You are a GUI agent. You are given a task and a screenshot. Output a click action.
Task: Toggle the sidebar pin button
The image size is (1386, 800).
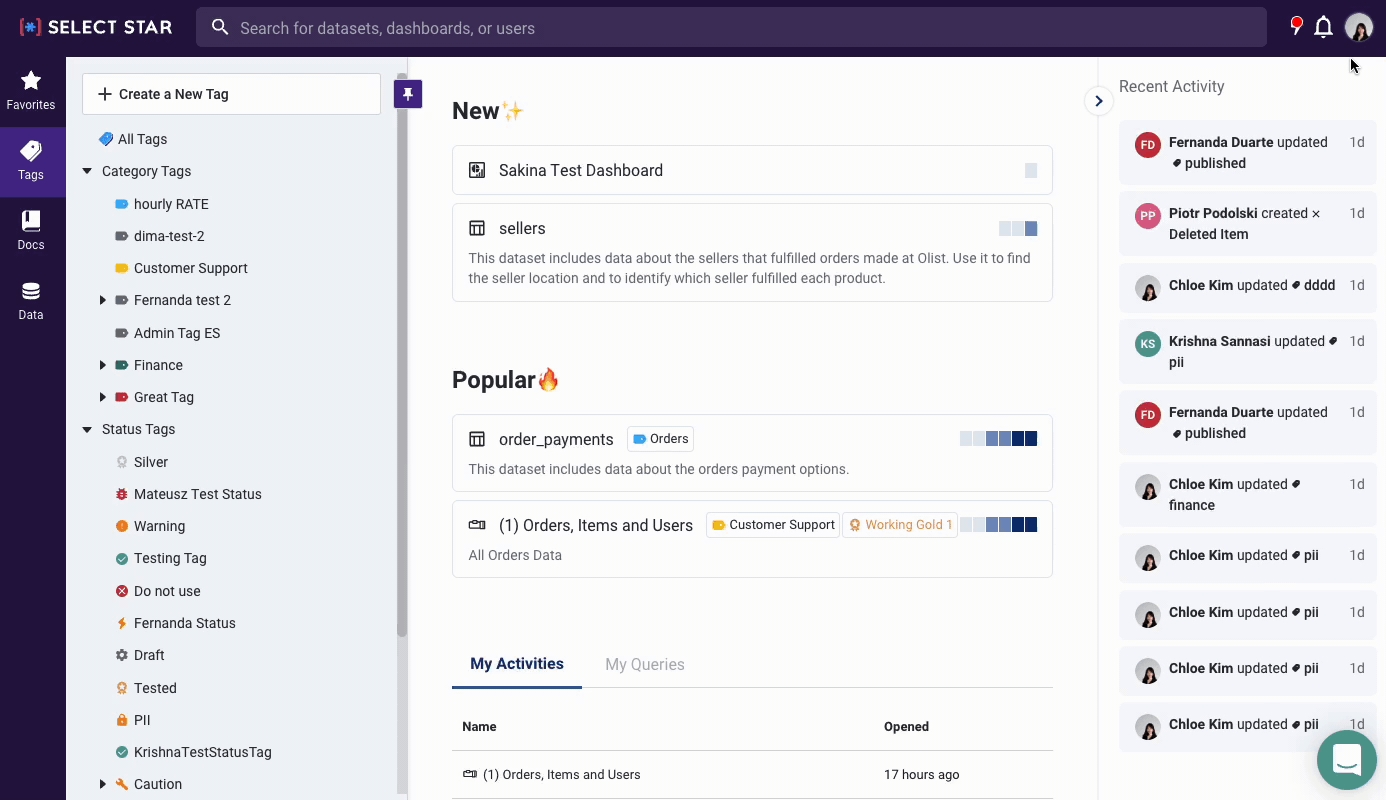point(408,94)
